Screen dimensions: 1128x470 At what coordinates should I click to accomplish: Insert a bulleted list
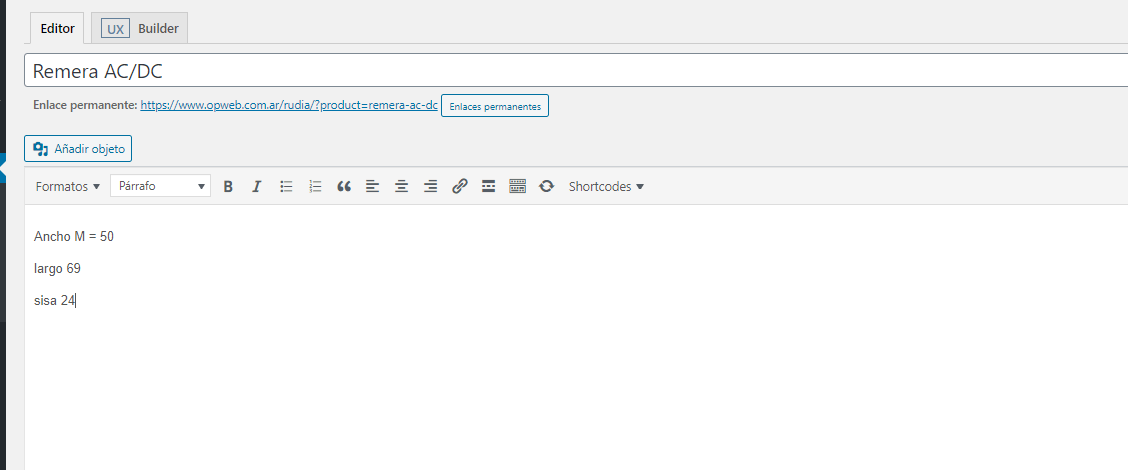click(286, 186)
